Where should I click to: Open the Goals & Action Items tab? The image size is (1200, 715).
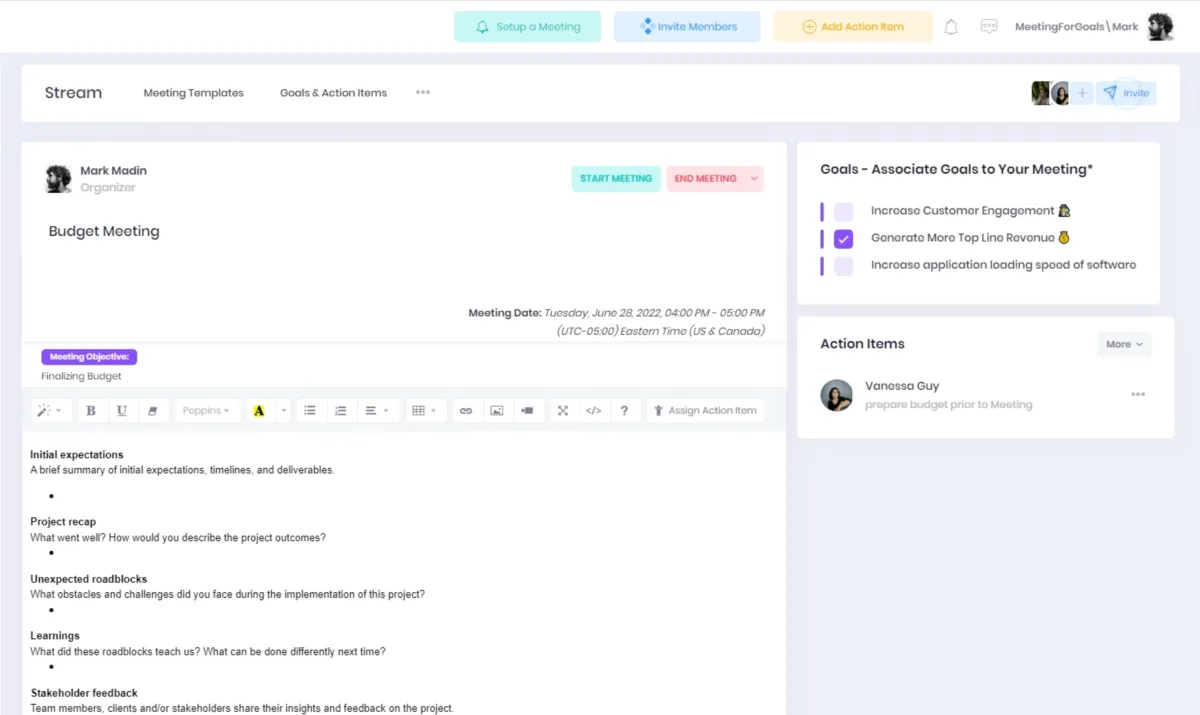(x=333, y=93)
